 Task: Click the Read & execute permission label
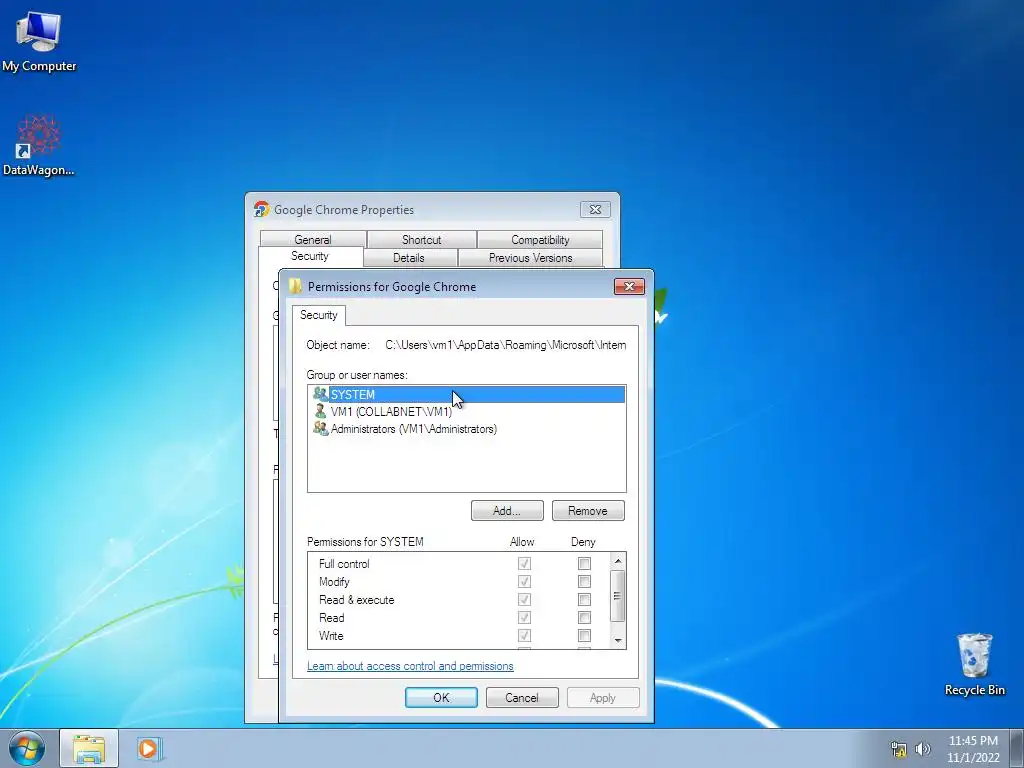click(x=357, y=600)
